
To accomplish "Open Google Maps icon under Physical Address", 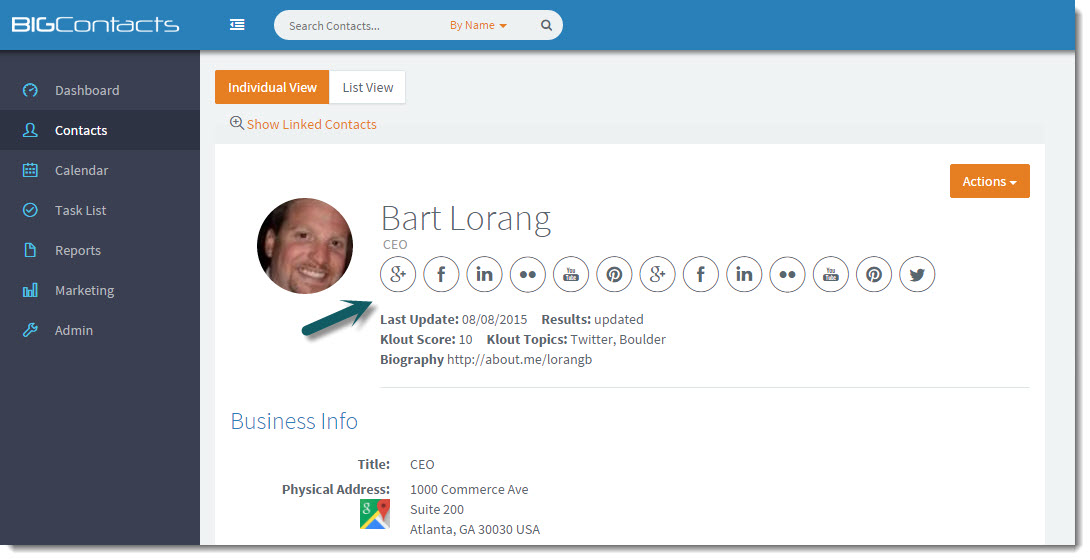I will (x=375, y=514).
